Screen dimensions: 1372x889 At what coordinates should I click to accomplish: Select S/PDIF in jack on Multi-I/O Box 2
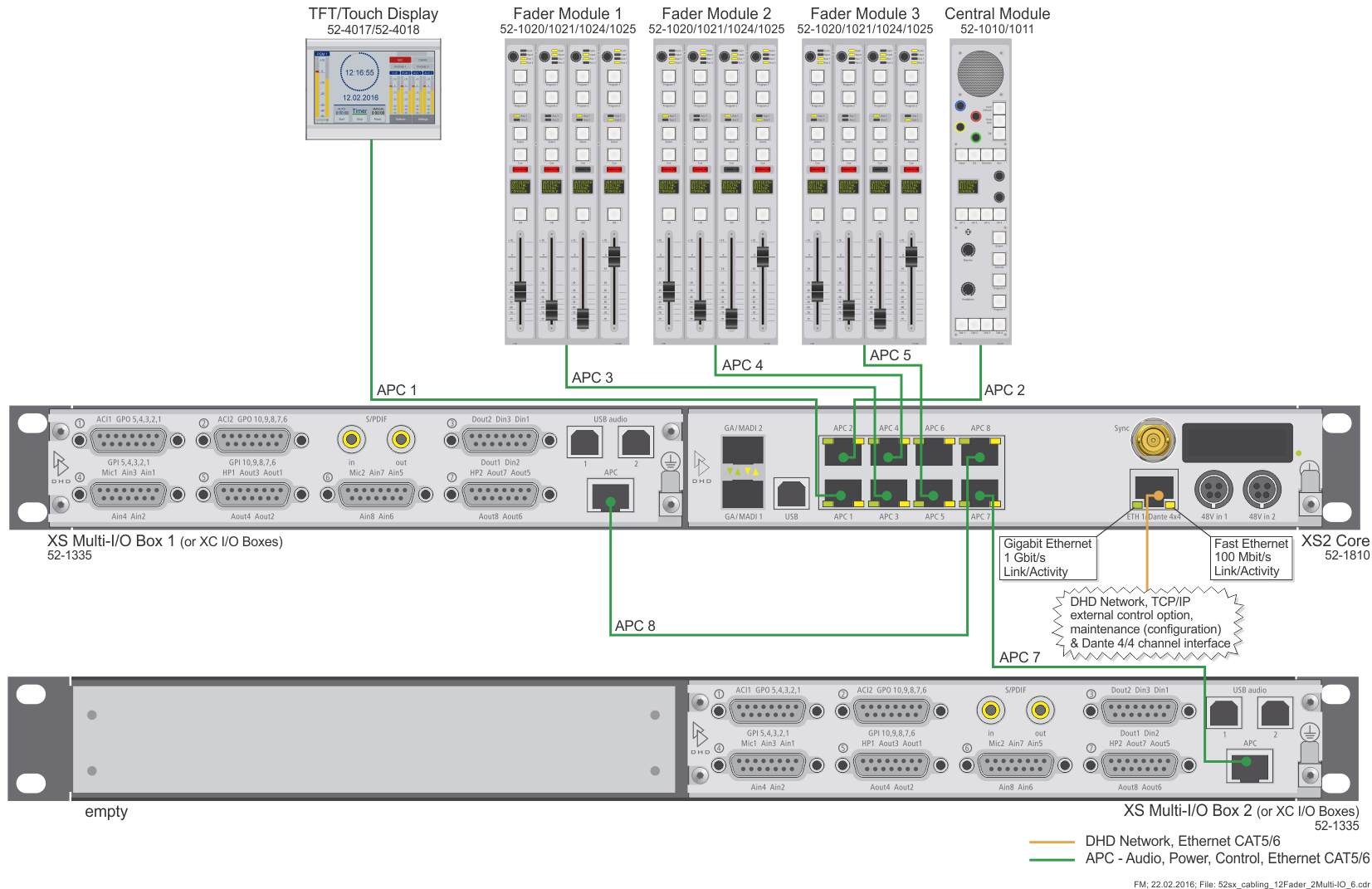991,710
